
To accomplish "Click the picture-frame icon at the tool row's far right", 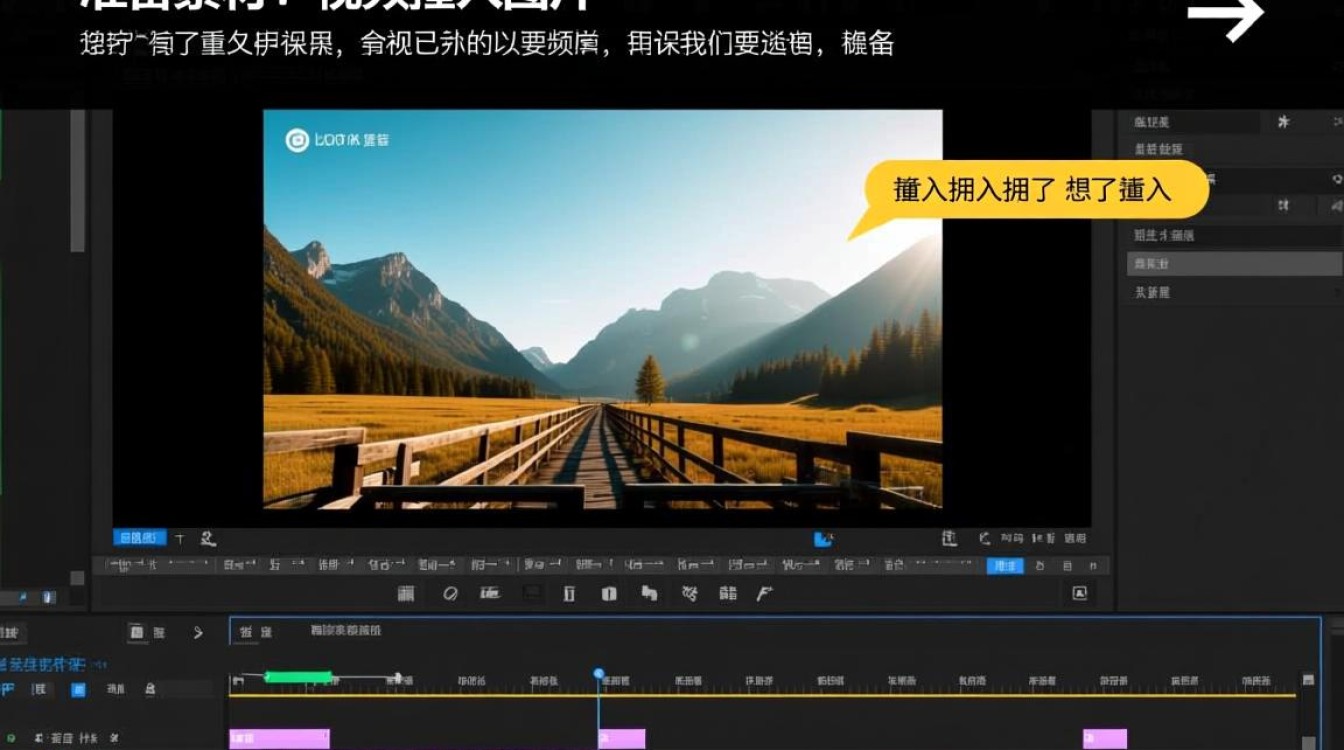I will point(1079,593).
